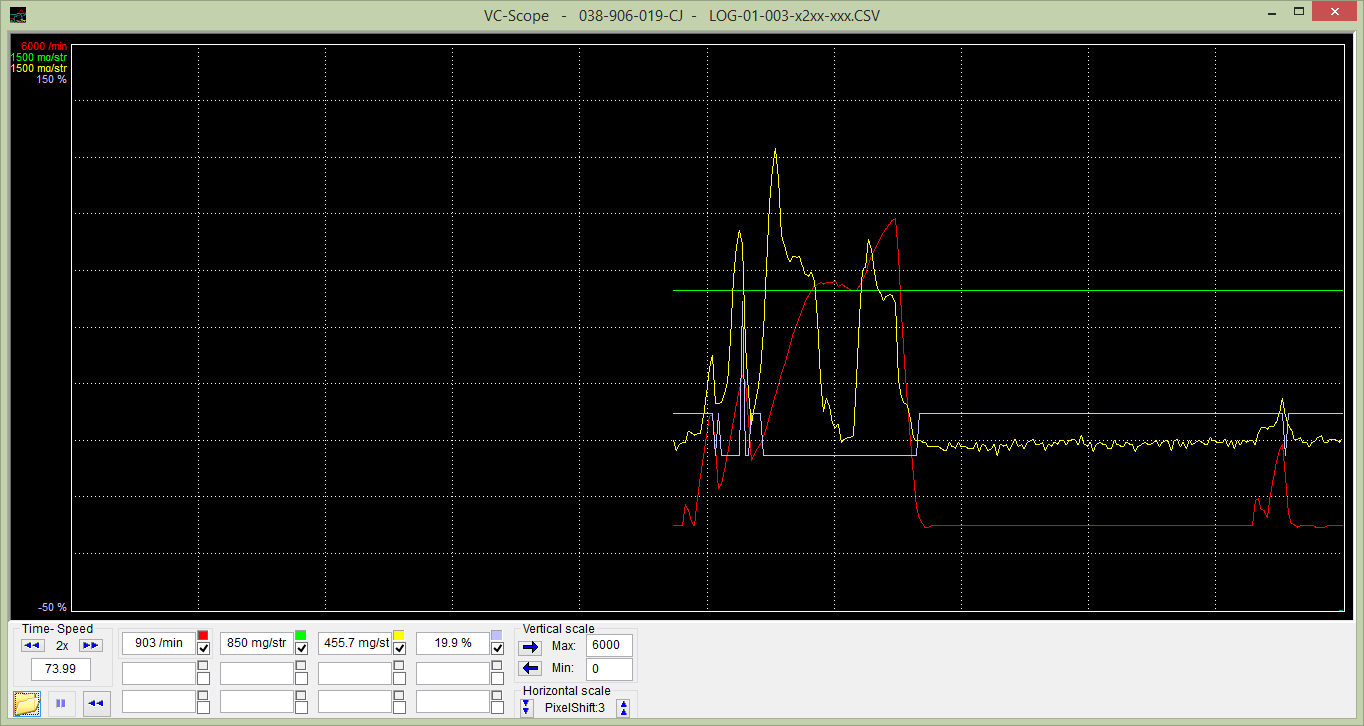This screenshot has width=1364, height=726.
Task: Increase the Time-Speed with the fast-forward arrows
Action: click(91, 645)
